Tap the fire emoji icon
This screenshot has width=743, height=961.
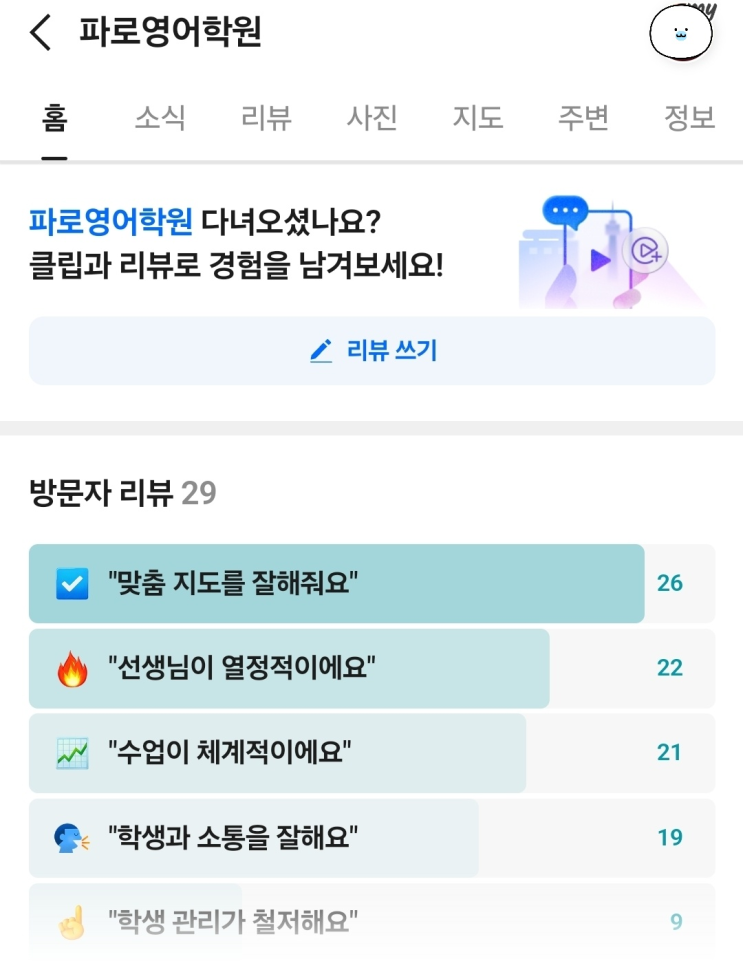(x=72, y=667)
